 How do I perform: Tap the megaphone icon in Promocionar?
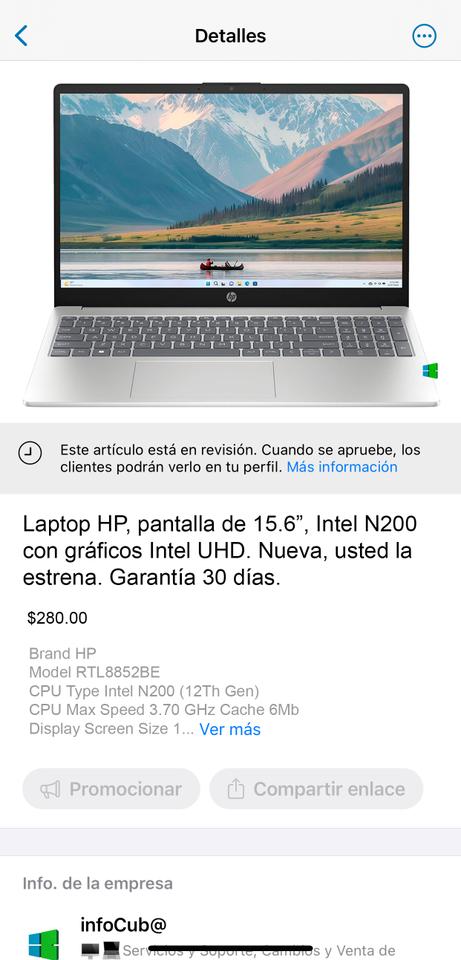[50, 789]
